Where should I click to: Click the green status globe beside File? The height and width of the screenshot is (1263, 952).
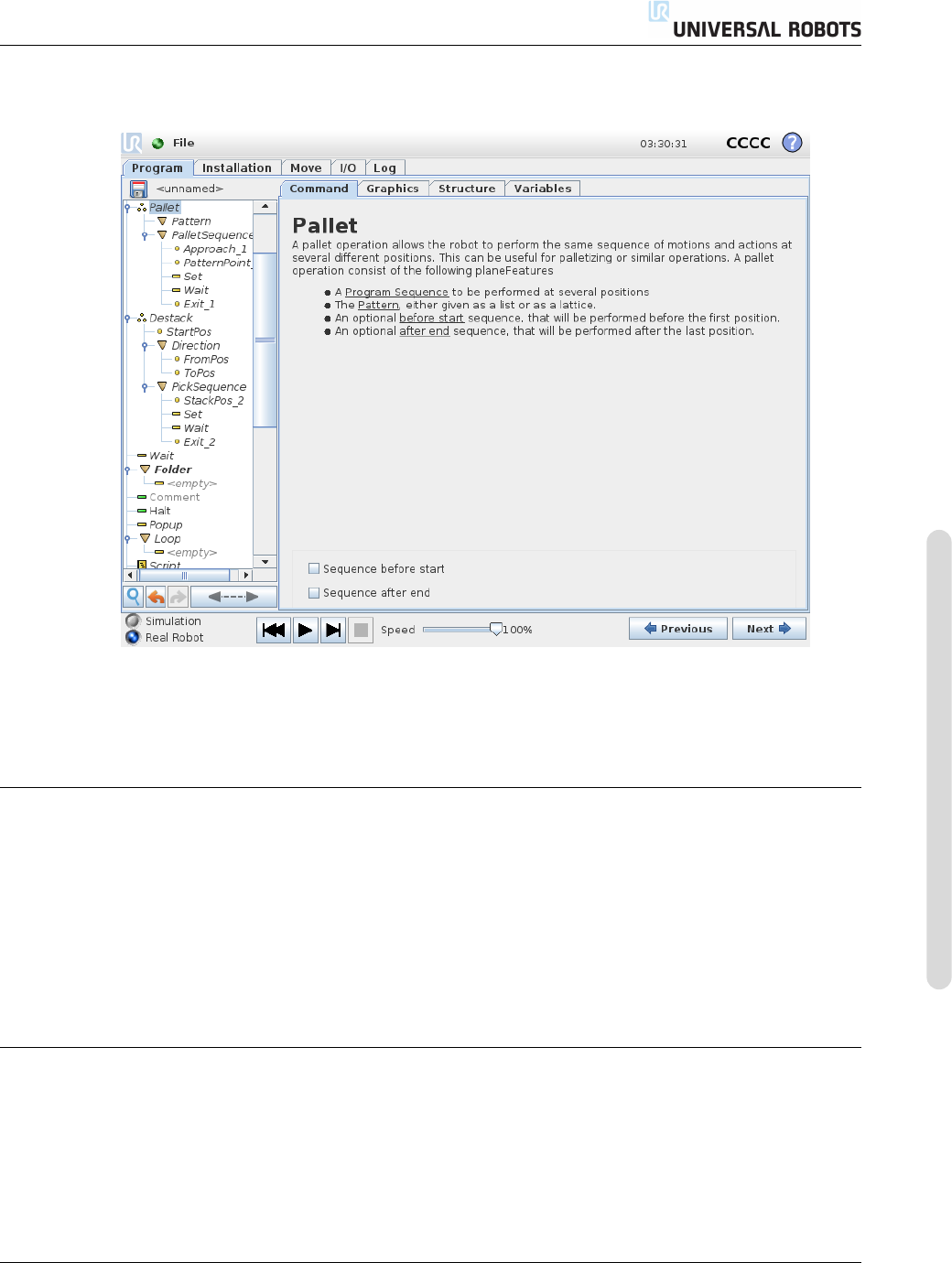tap(157, 143)
